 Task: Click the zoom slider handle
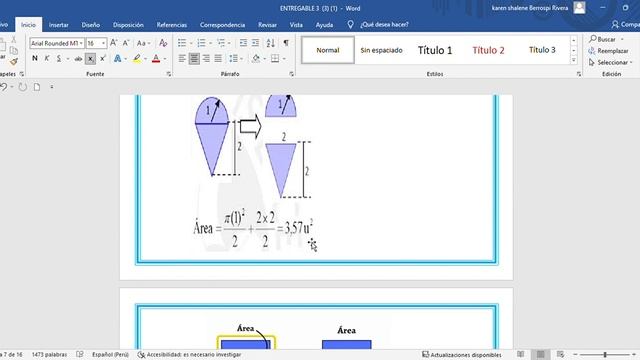[605, 354]
